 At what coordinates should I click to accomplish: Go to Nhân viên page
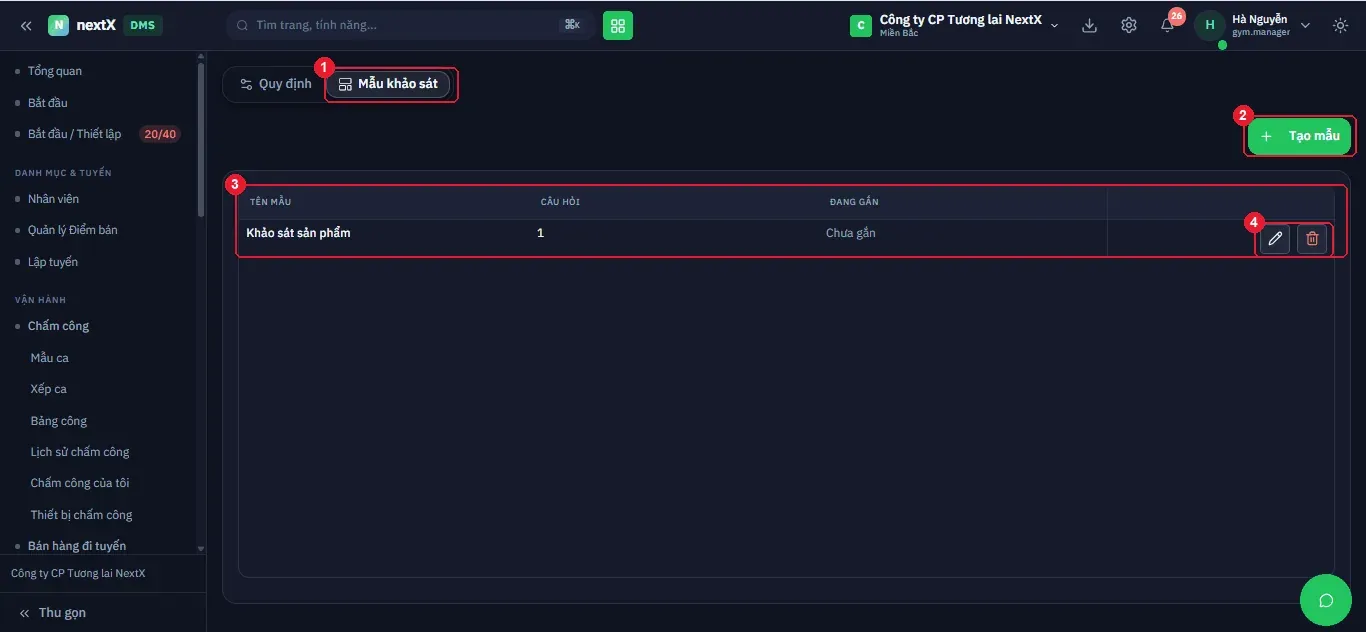[54, 199]
